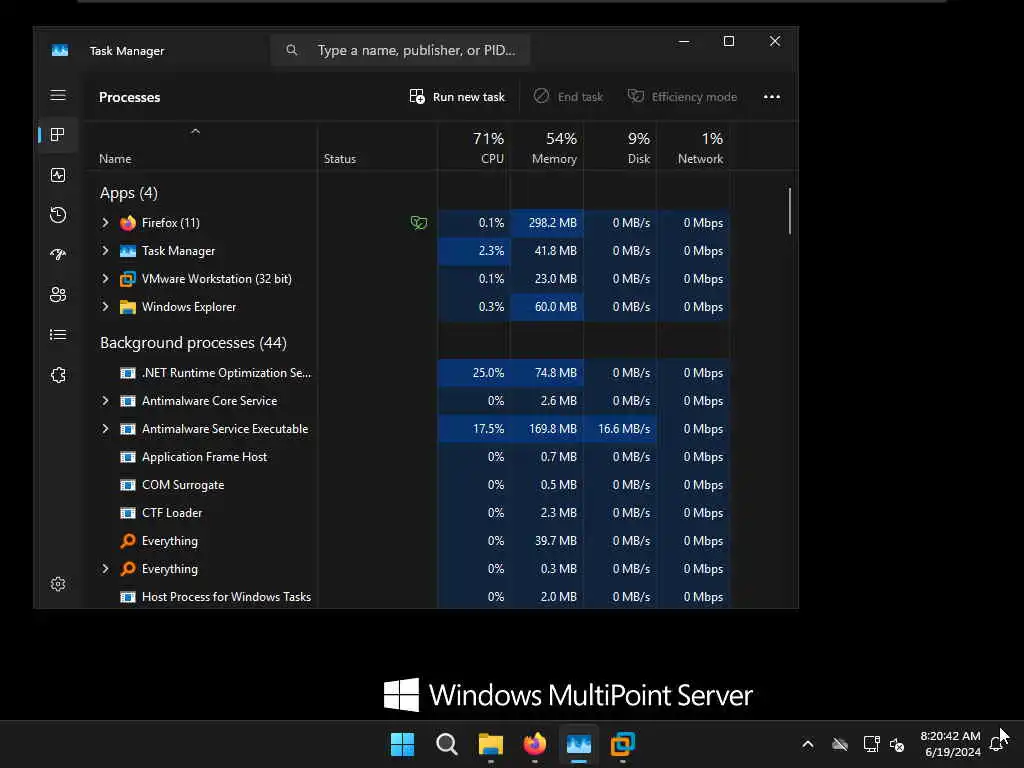Click the Firefox app icon in process list
1024x768 pixels.
tap(128, 223)
